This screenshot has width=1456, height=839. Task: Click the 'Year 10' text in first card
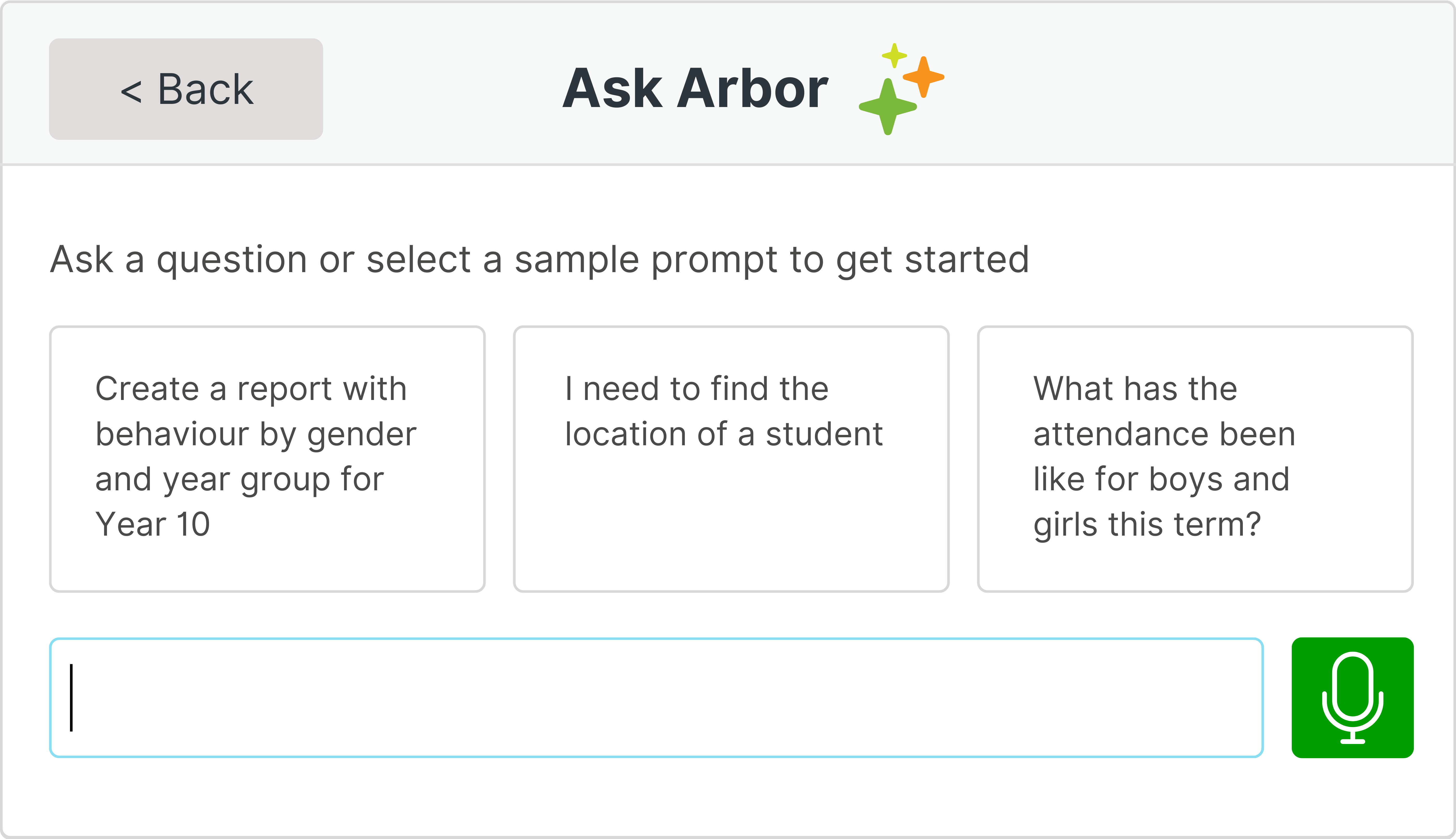pyautogui.click(x=153, y=524)
